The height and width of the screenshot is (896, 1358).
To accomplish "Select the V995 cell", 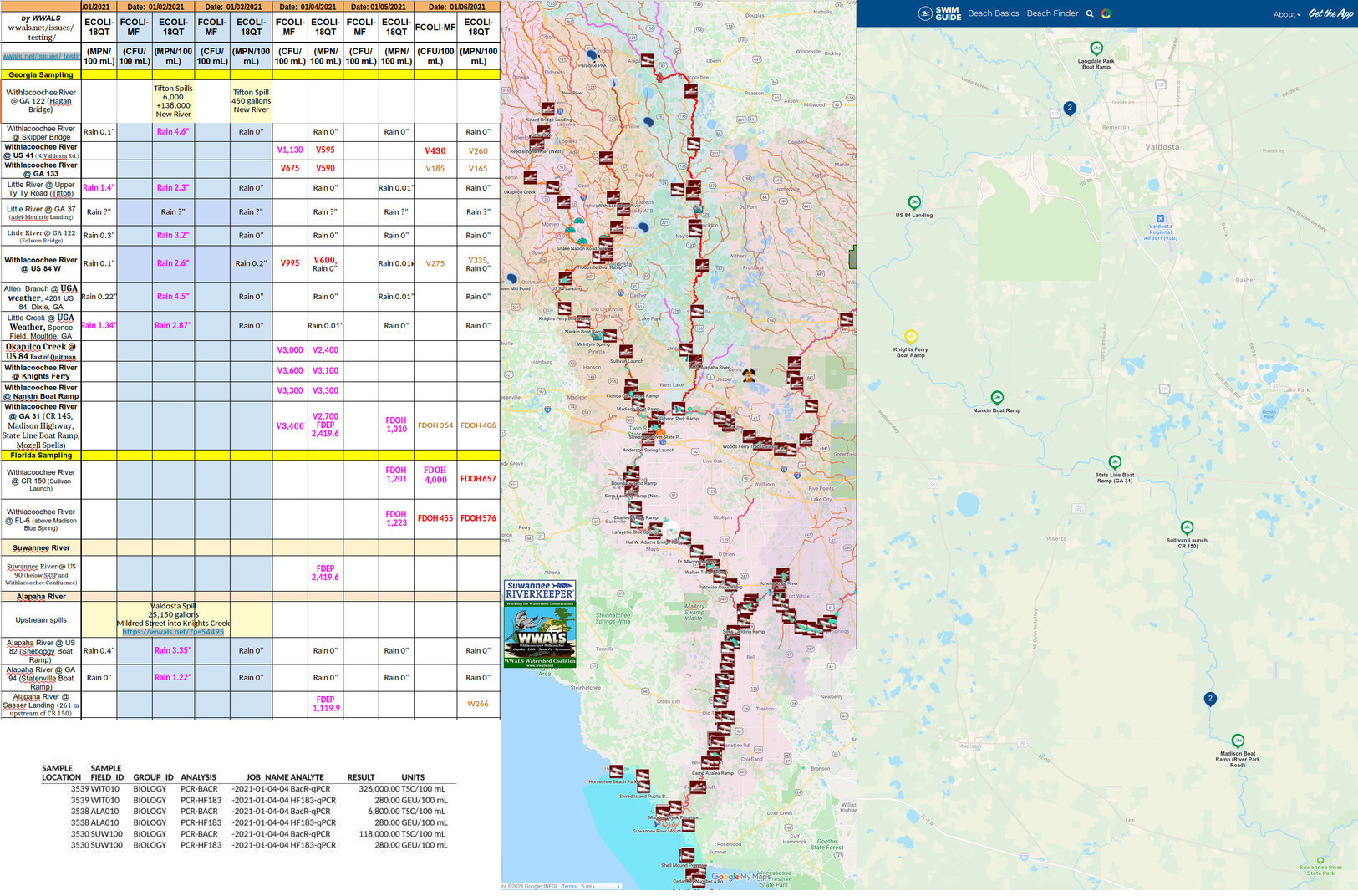I will click(290, 263).
